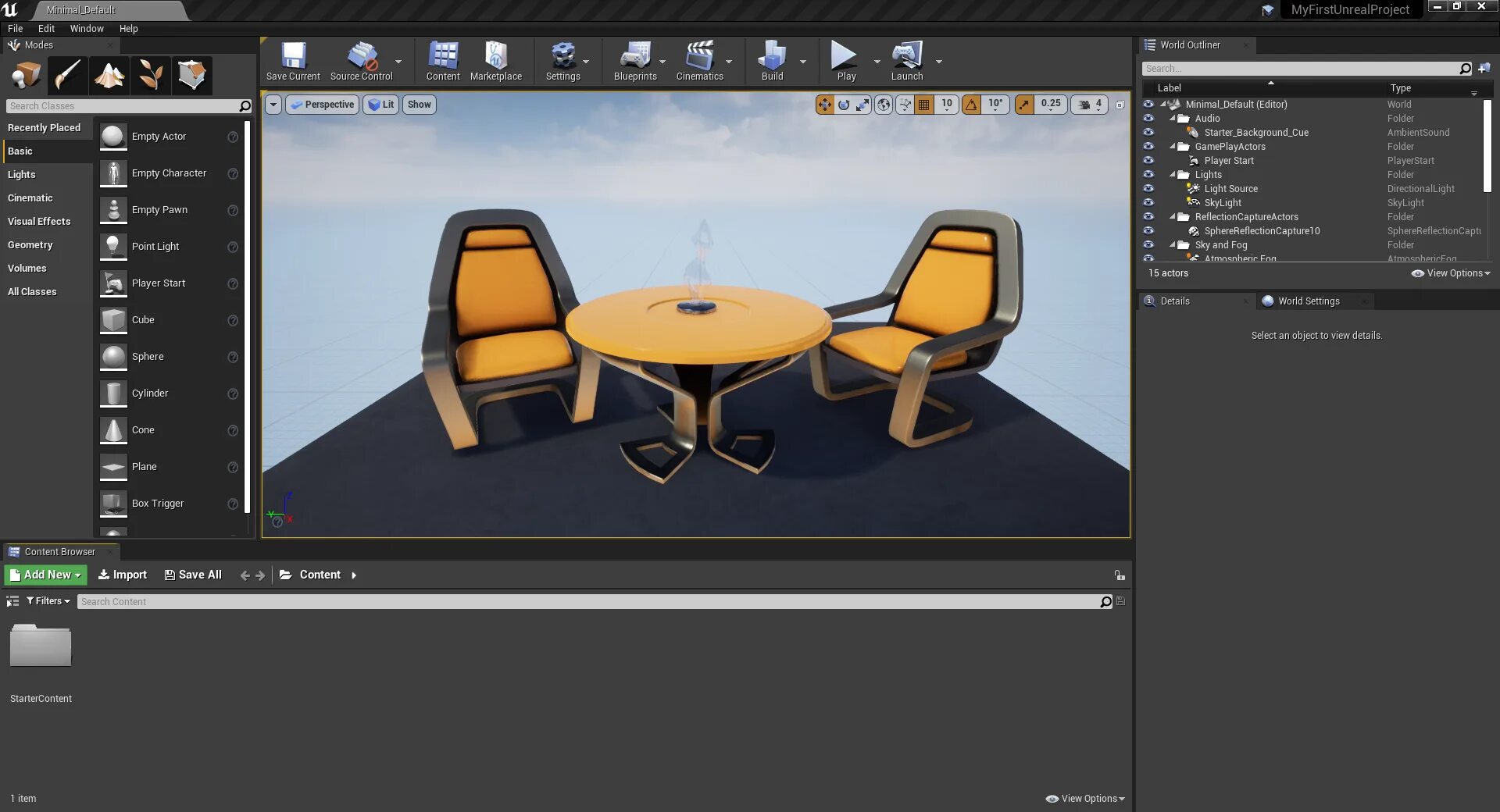Collapse the Audio folder
This screenshot has height=812, width=1500.
point(1173,119)
